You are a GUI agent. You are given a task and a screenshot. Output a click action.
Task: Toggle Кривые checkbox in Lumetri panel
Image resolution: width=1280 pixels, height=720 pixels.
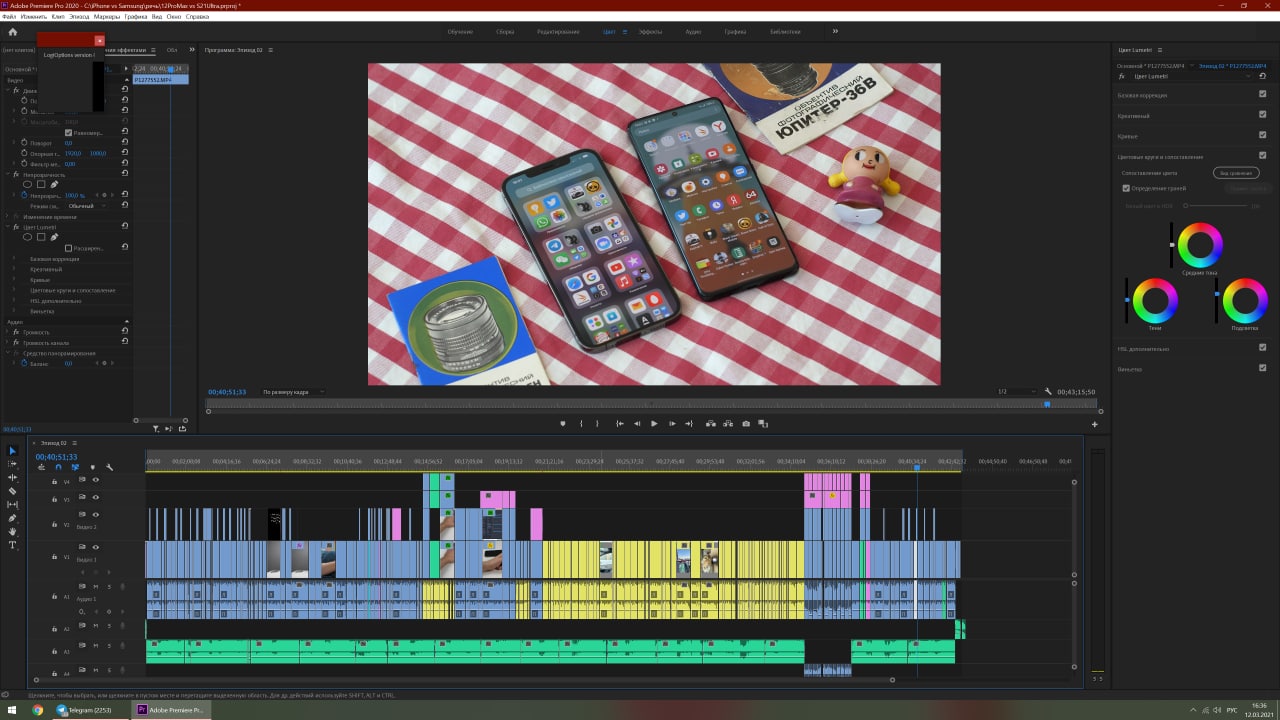[1262, 135]
